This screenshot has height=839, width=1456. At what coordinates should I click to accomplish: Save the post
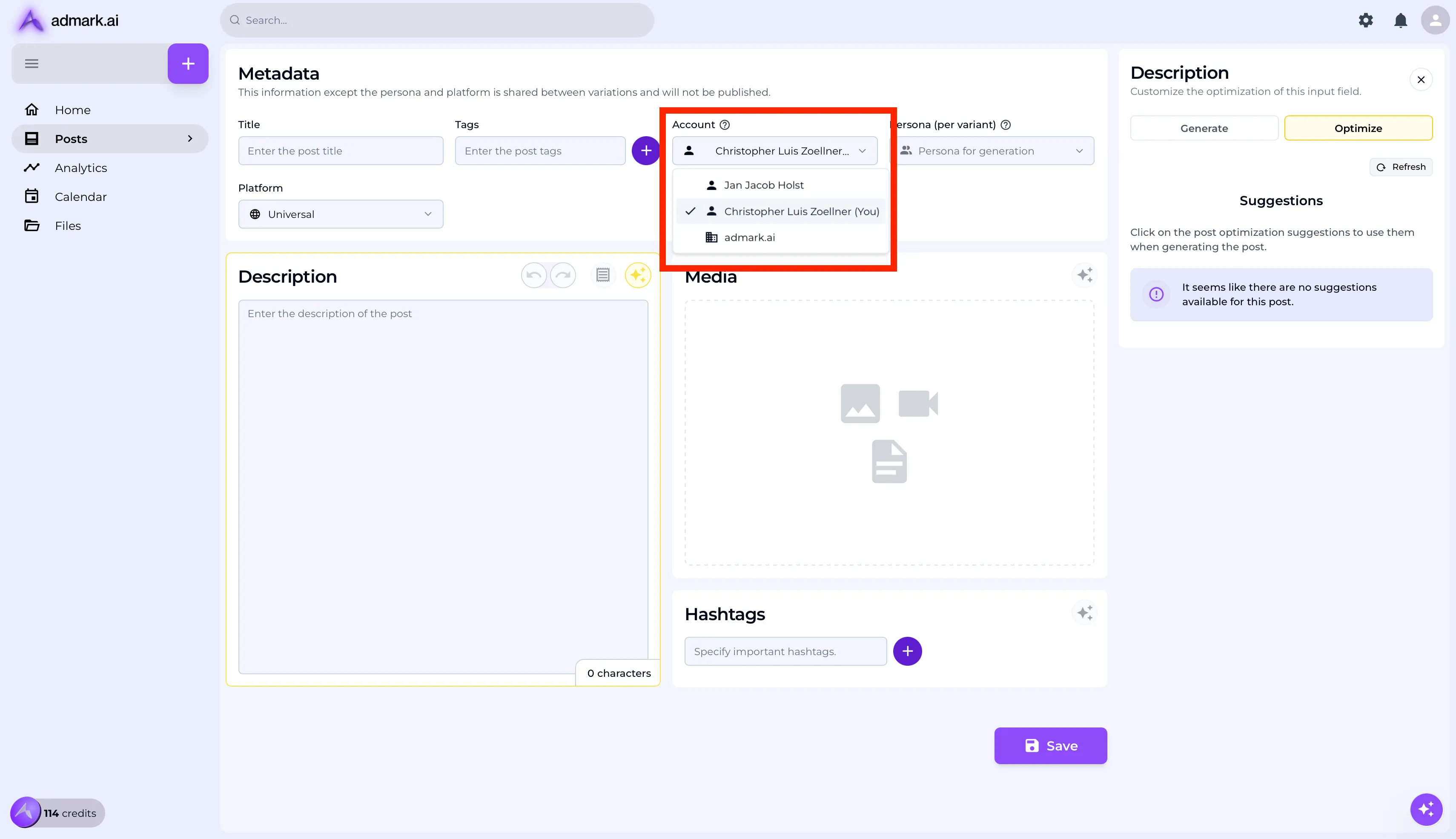click(1050, 746)
